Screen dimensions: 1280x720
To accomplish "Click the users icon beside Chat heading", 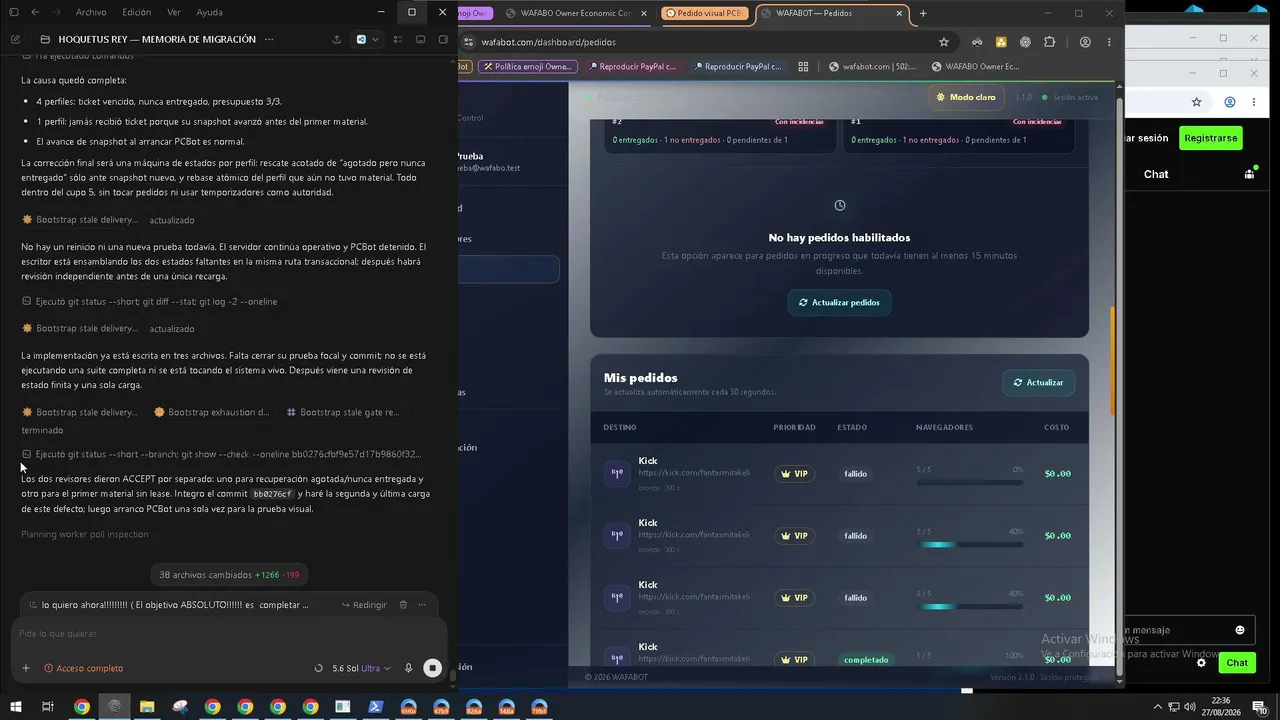I will [x=1250, y=173].
